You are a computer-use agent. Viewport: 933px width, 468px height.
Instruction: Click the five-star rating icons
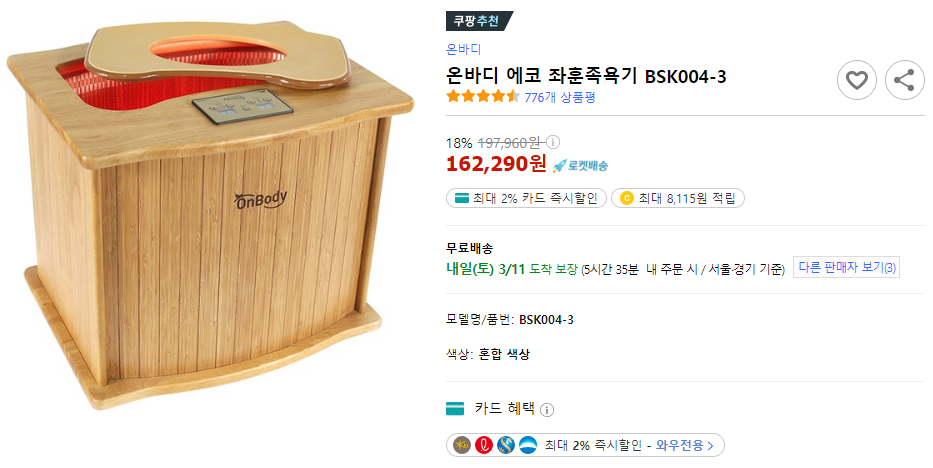tap(483, 96)
